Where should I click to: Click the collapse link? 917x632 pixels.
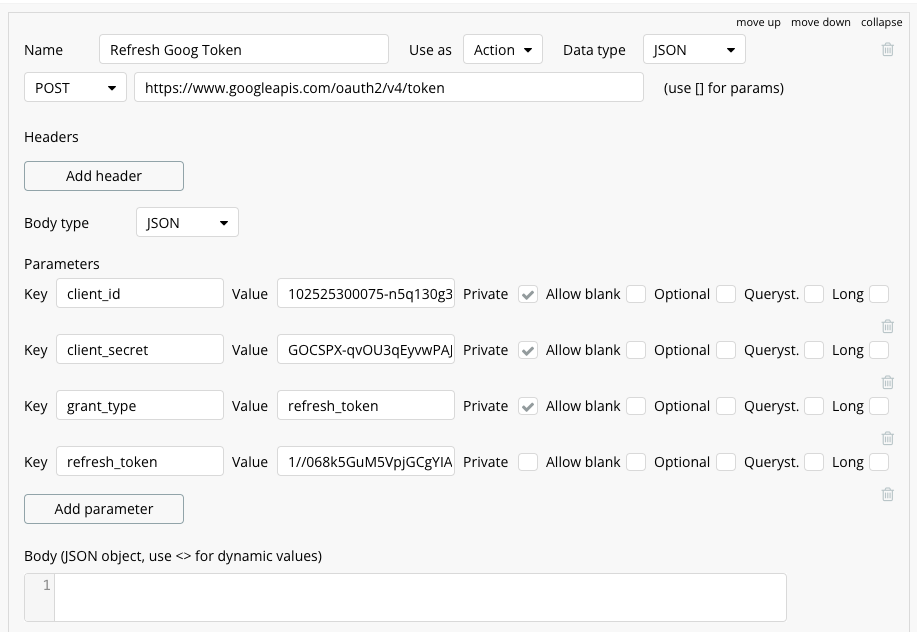click(881, 22)
